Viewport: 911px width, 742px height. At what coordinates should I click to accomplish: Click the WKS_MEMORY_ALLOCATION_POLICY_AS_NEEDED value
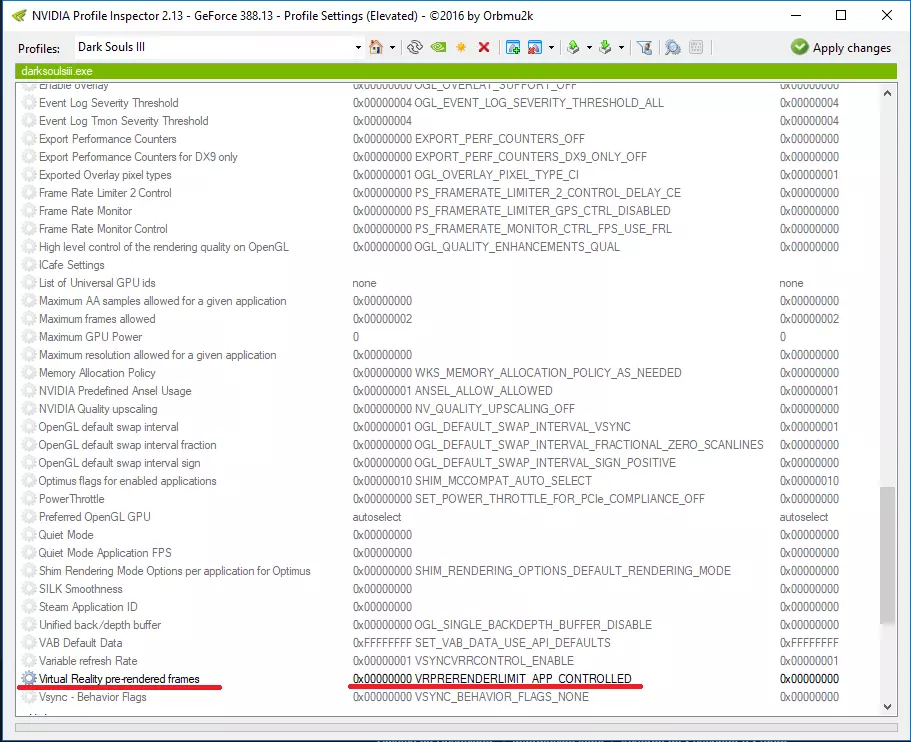pyautogui.click(x=517, y=373)
